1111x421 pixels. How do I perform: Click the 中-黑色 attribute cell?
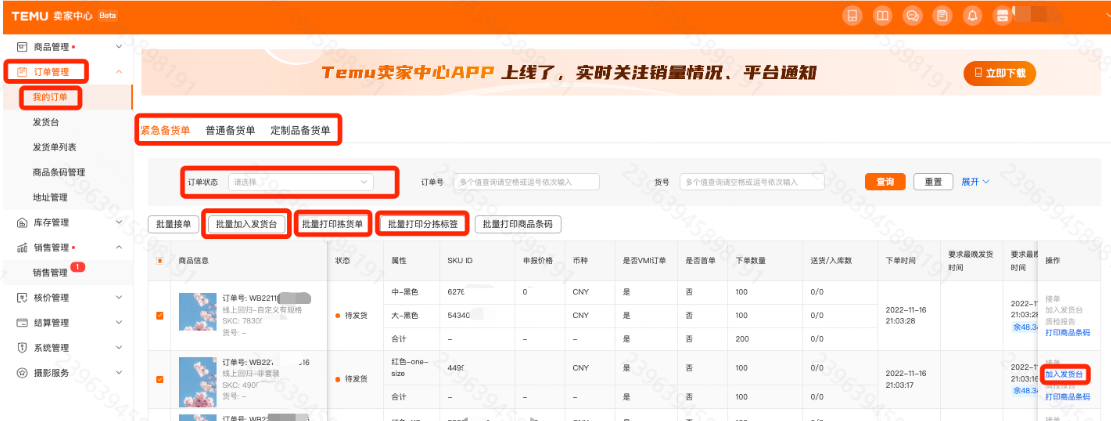point(406,291)
